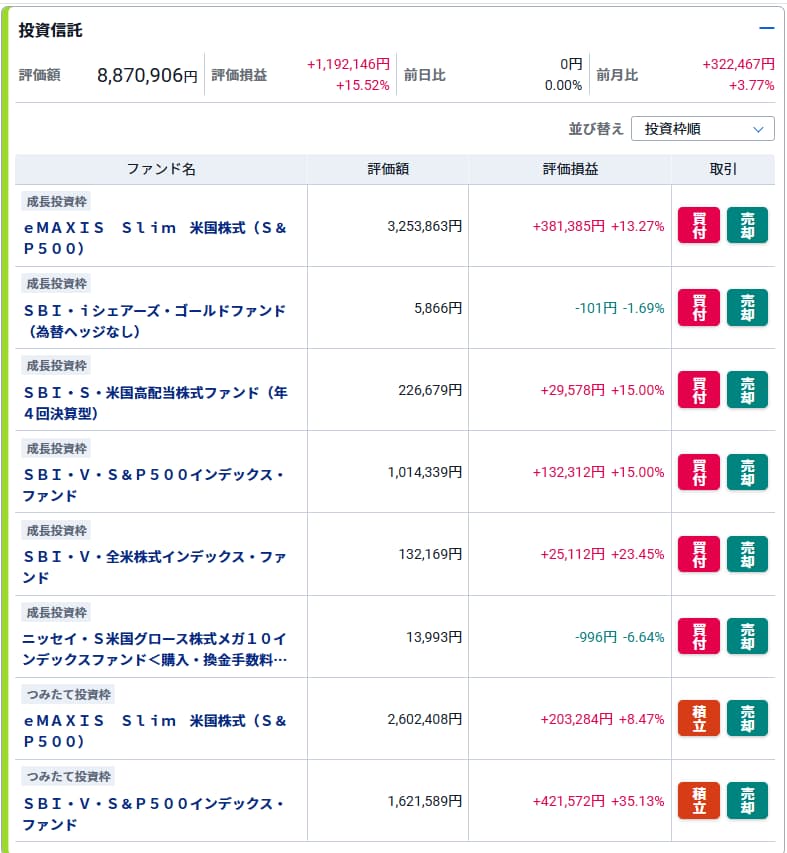Image resolution: width=787 pixels, height=853 pixels.
Task: Click 売却 for eMAXIS Slim 成長投資枠 row
Action: pos(747,225)
